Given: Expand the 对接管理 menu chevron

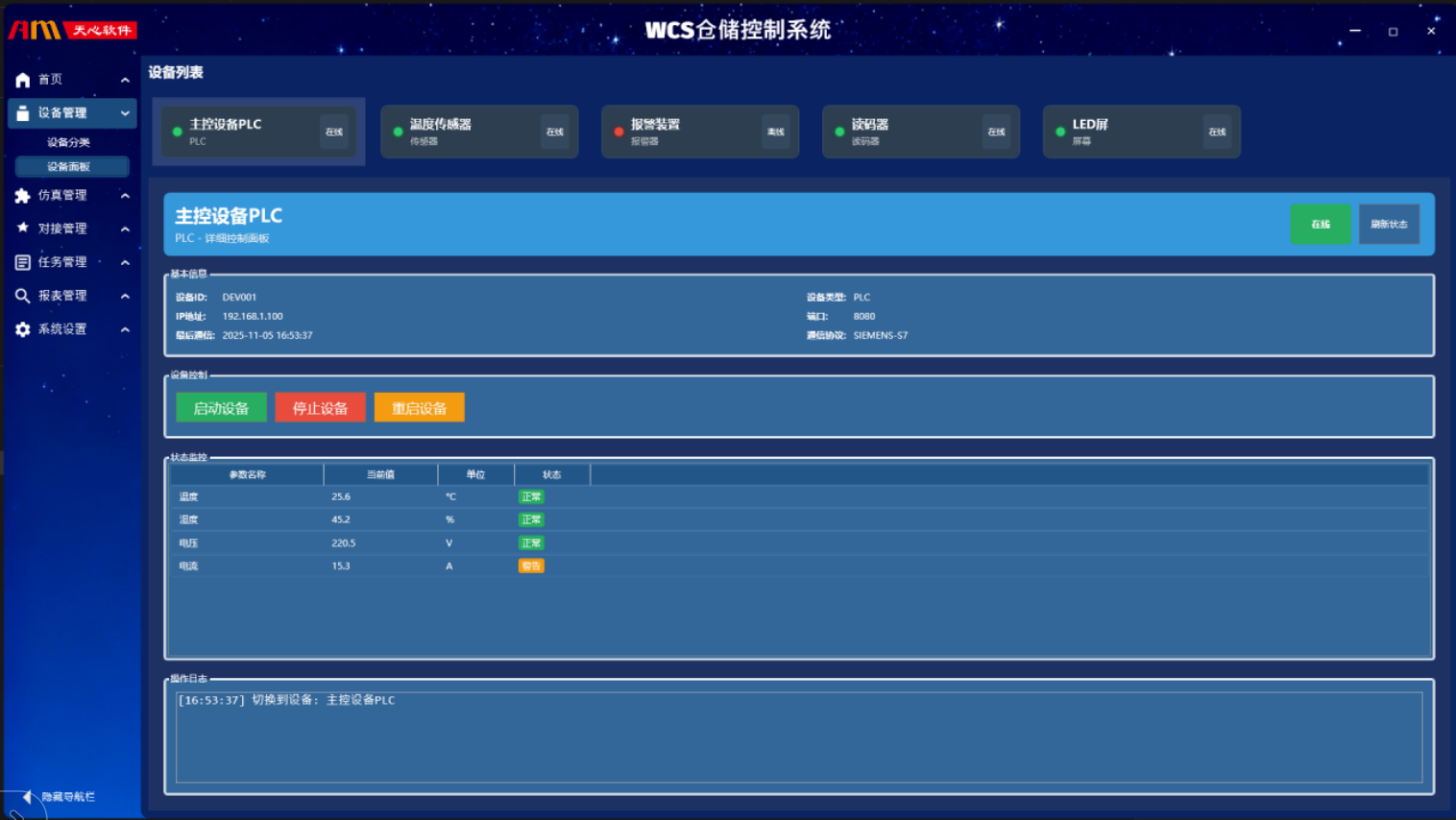Looking at the screenshot, I should 125,229.
